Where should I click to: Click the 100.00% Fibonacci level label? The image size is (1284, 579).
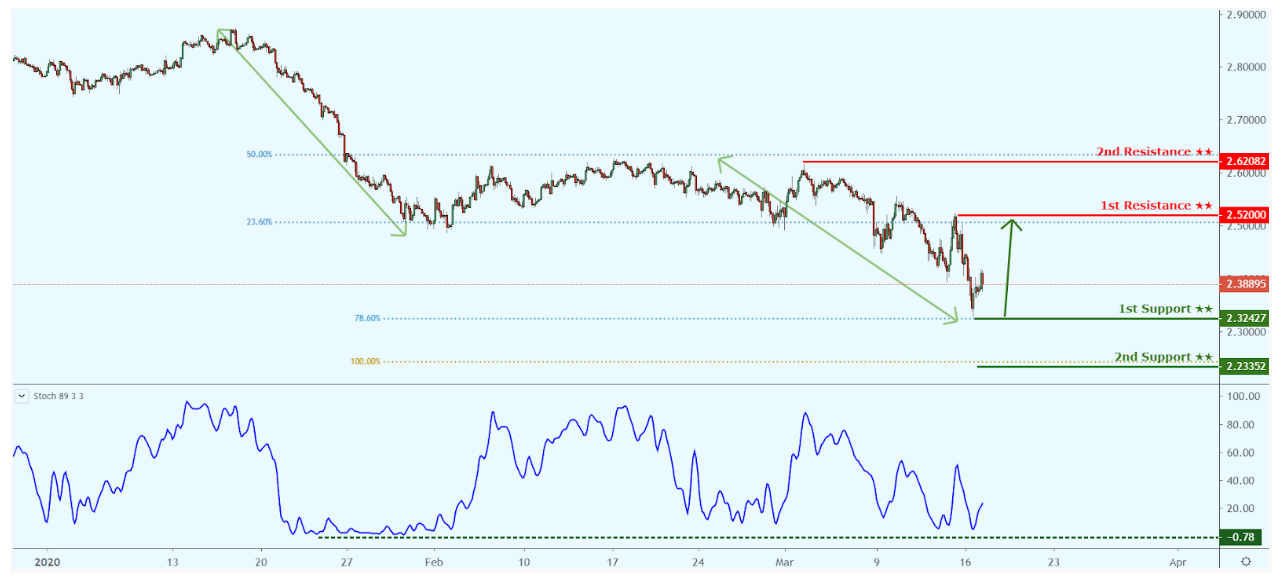tap(365, 362)
